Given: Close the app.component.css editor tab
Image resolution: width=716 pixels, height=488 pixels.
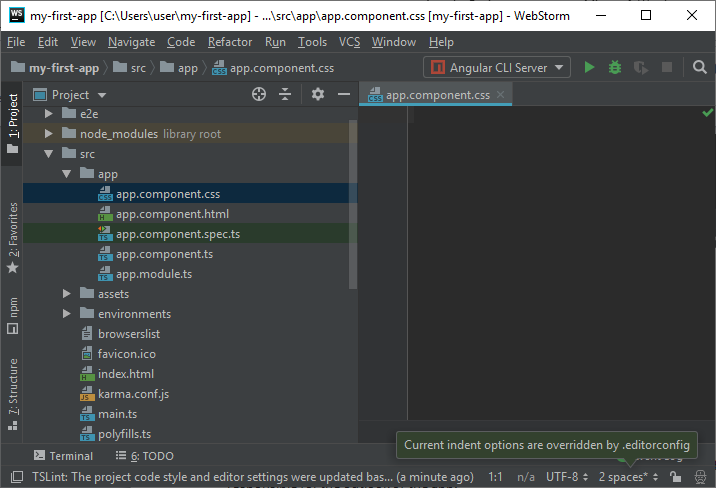Looking at the screenshot, I should [x=500, y=94].
